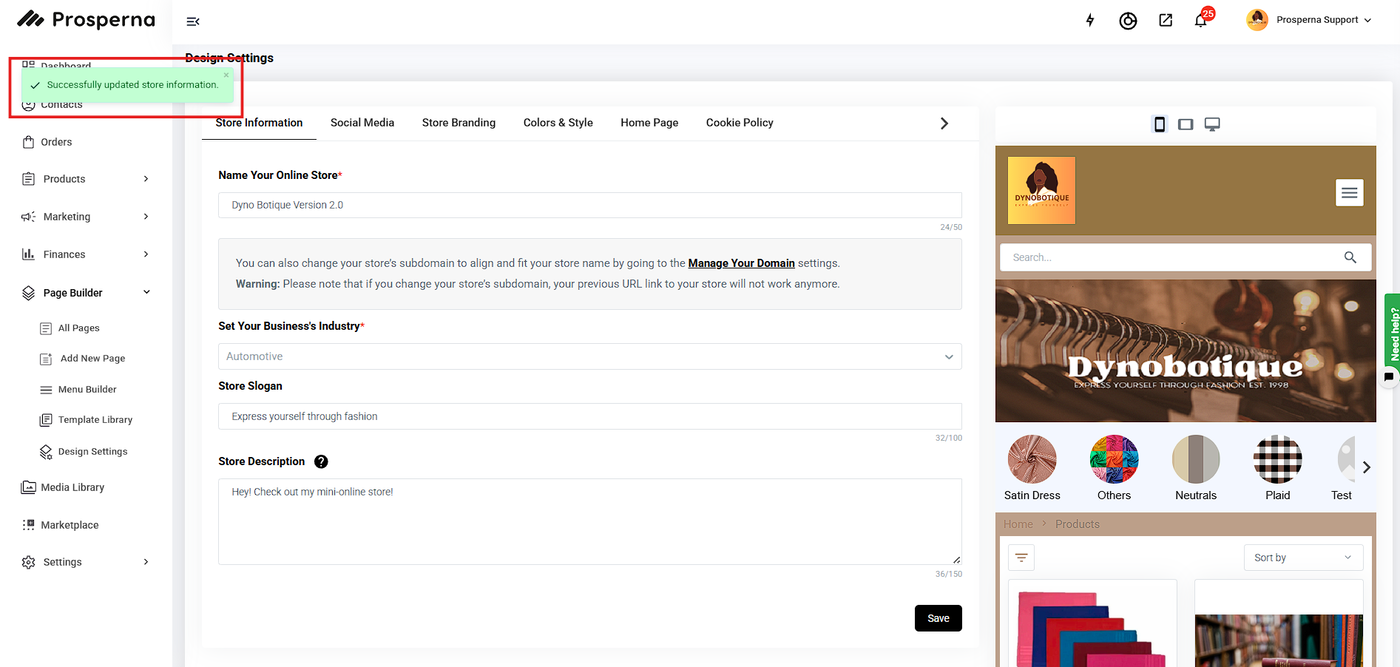Click the Dynobotique banner image
This screenshot has width=1400, height=667.
click(x=1186, y=351)
